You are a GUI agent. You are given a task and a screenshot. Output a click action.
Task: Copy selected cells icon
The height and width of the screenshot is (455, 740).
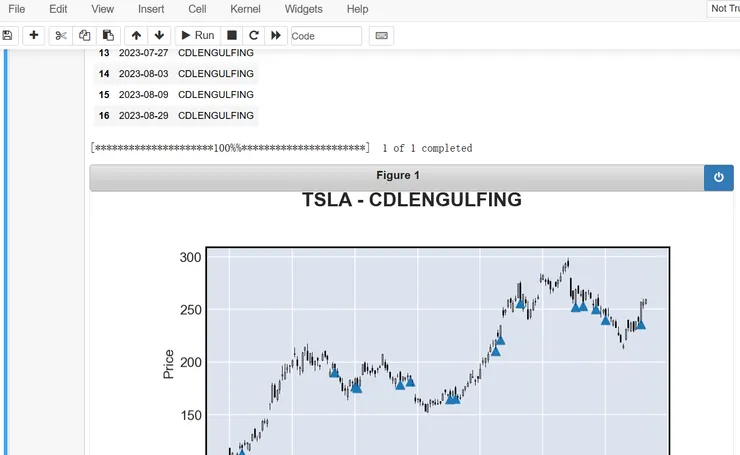[84, 35]
